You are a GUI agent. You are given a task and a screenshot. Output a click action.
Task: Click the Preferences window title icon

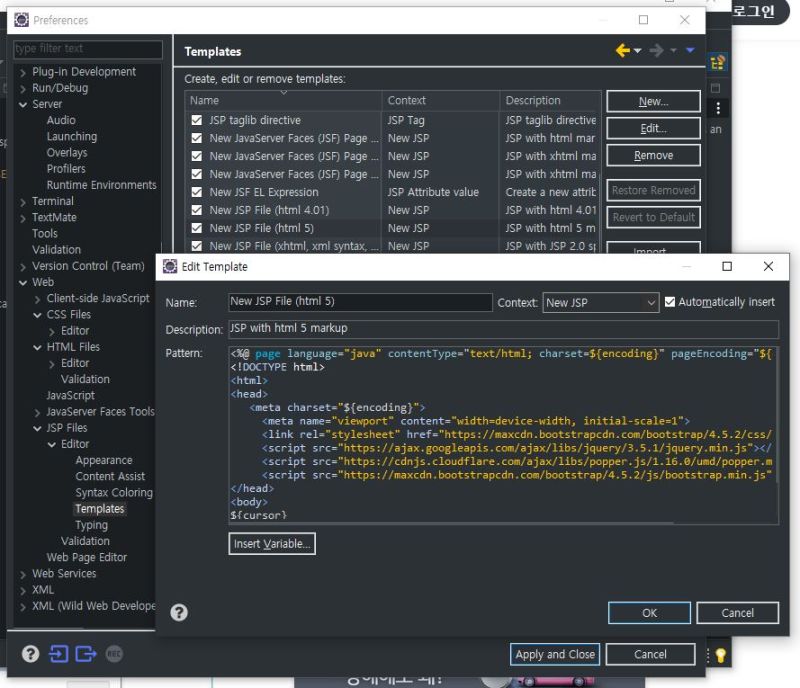[x=21, y=20]
